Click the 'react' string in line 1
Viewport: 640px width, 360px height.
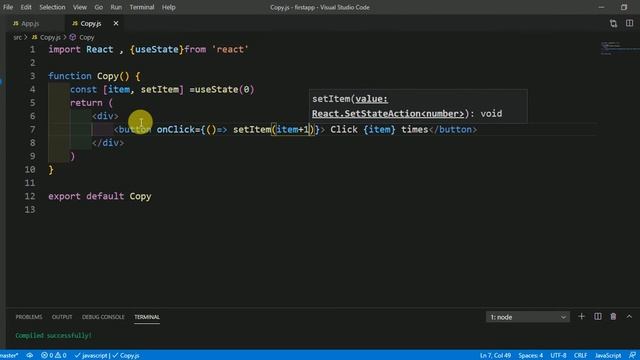click(x=230, y=49)
